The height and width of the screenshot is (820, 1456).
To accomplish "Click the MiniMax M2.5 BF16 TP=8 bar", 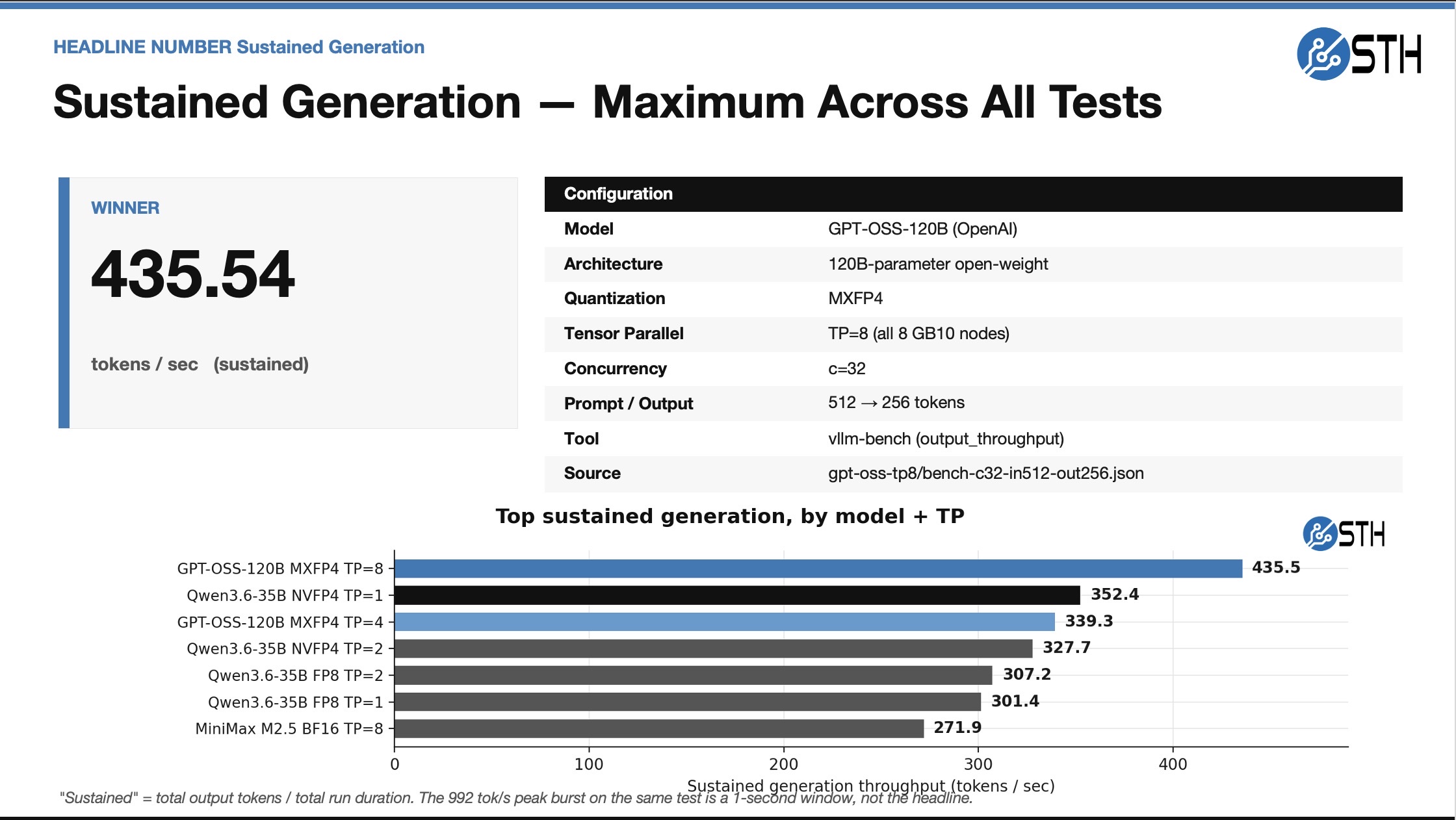I will [658, 728].
